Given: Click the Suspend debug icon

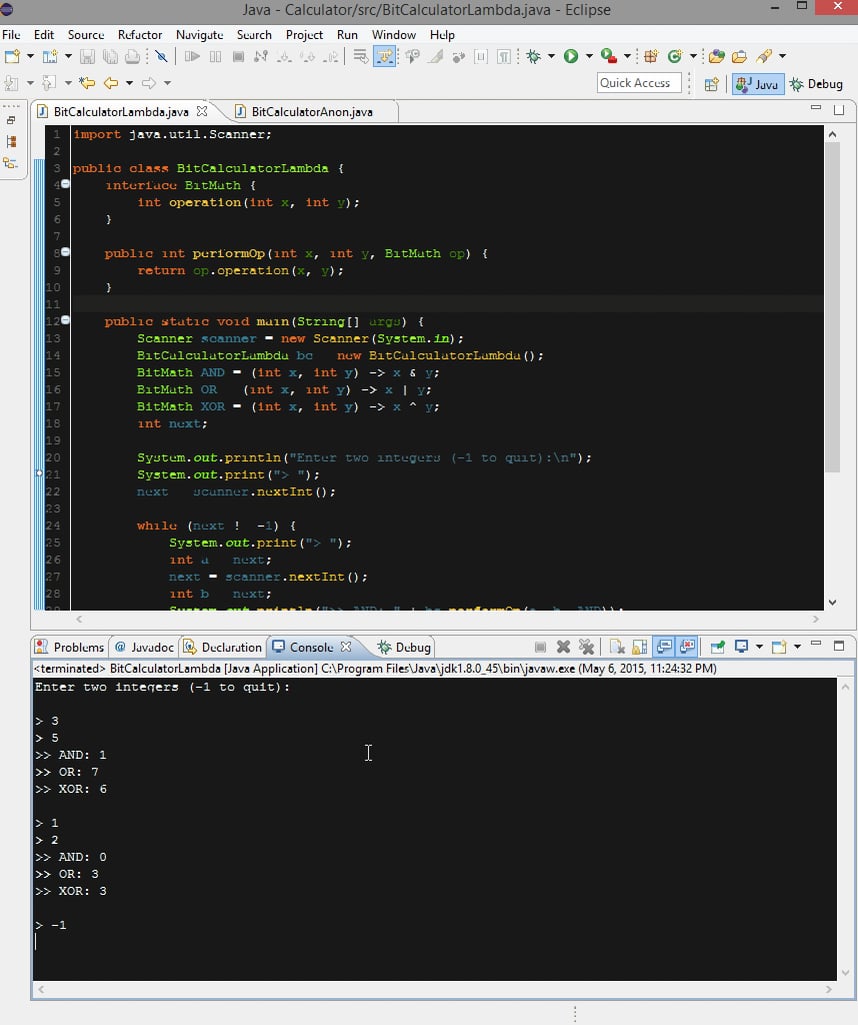Looking at the screenshot, I should [215, 57].
